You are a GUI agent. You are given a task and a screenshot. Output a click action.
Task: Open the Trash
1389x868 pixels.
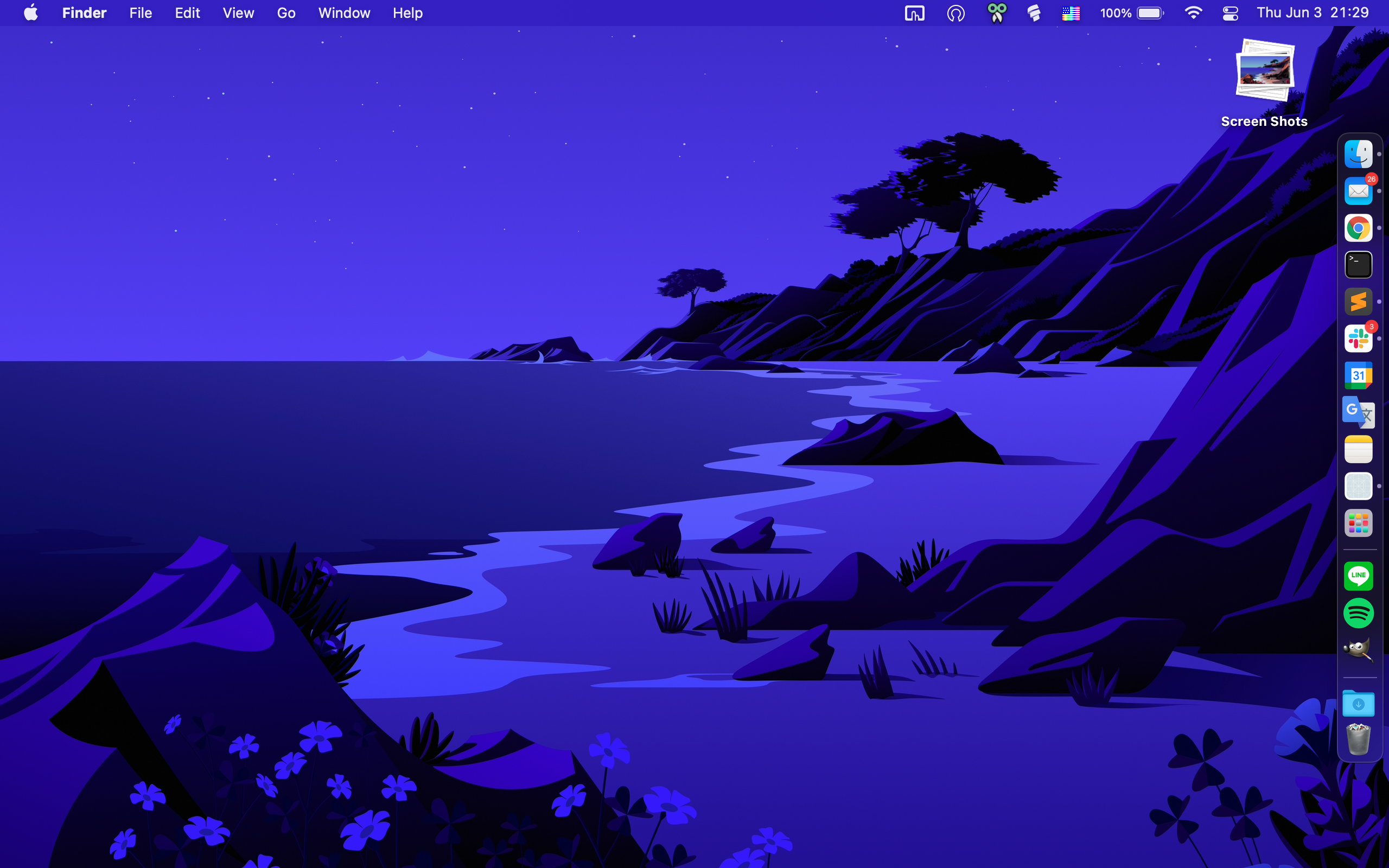[1358, 739]
